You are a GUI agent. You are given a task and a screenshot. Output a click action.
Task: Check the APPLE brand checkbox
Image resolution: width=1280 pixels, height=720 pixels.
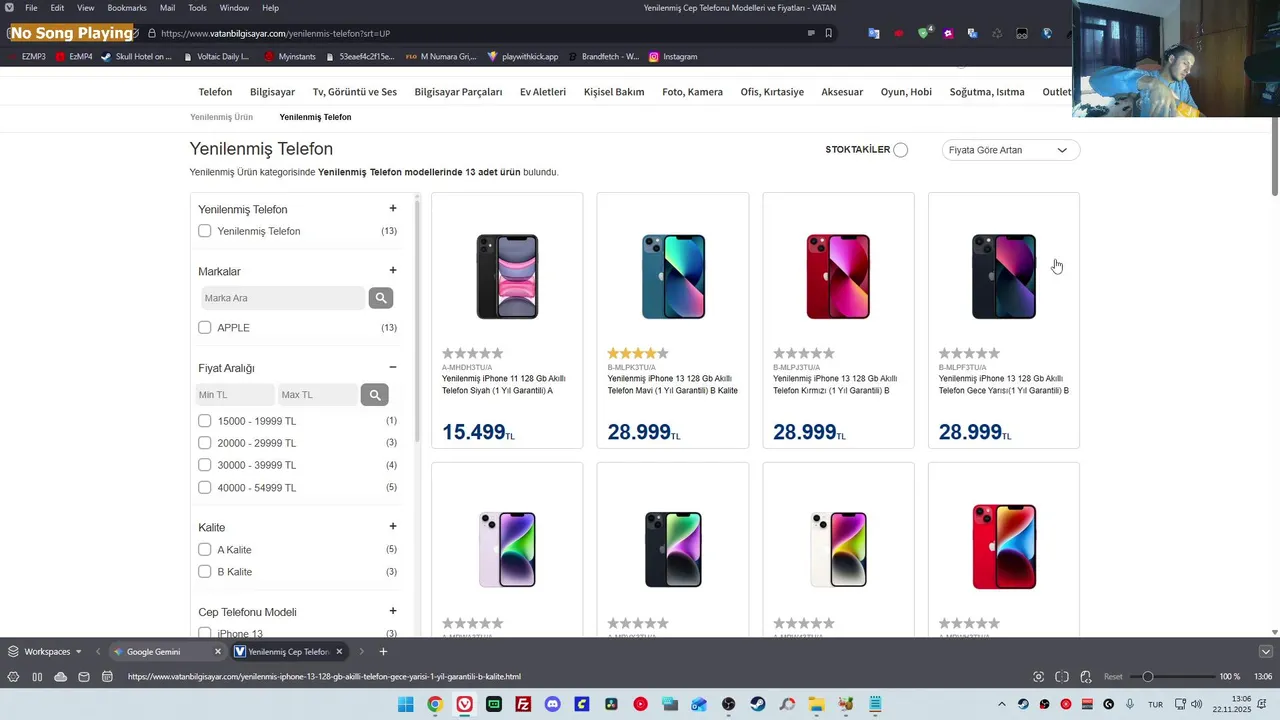tap(205, 327)
